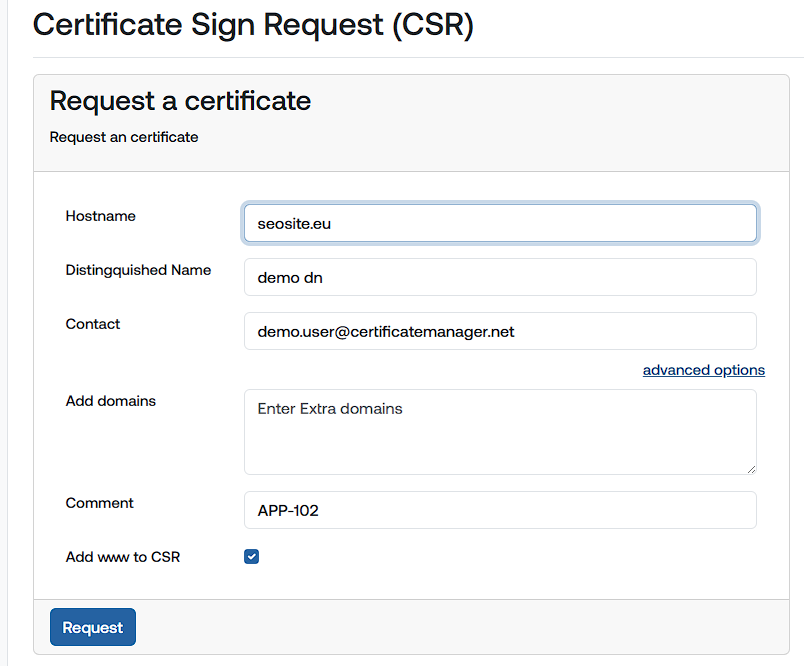Focus the Comment field containing APP-102
The width and height of the screenshot is (804, 666).
pos(500,510)
